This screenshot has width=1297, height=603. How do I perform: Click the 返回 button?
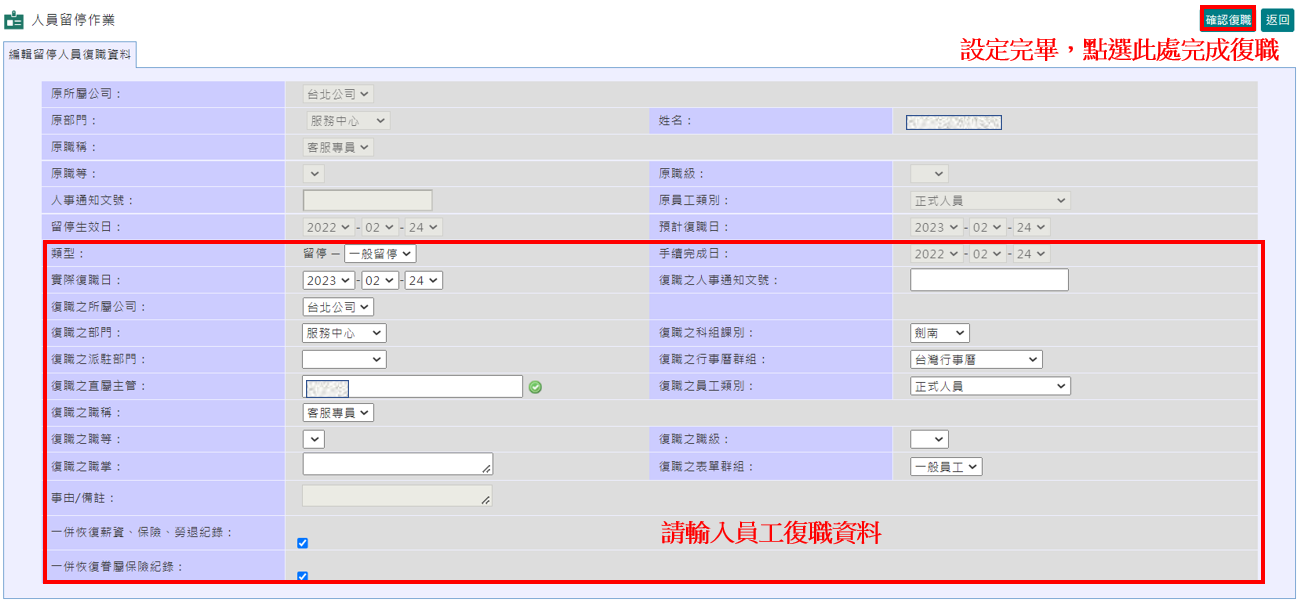[x=1275, y=18]
